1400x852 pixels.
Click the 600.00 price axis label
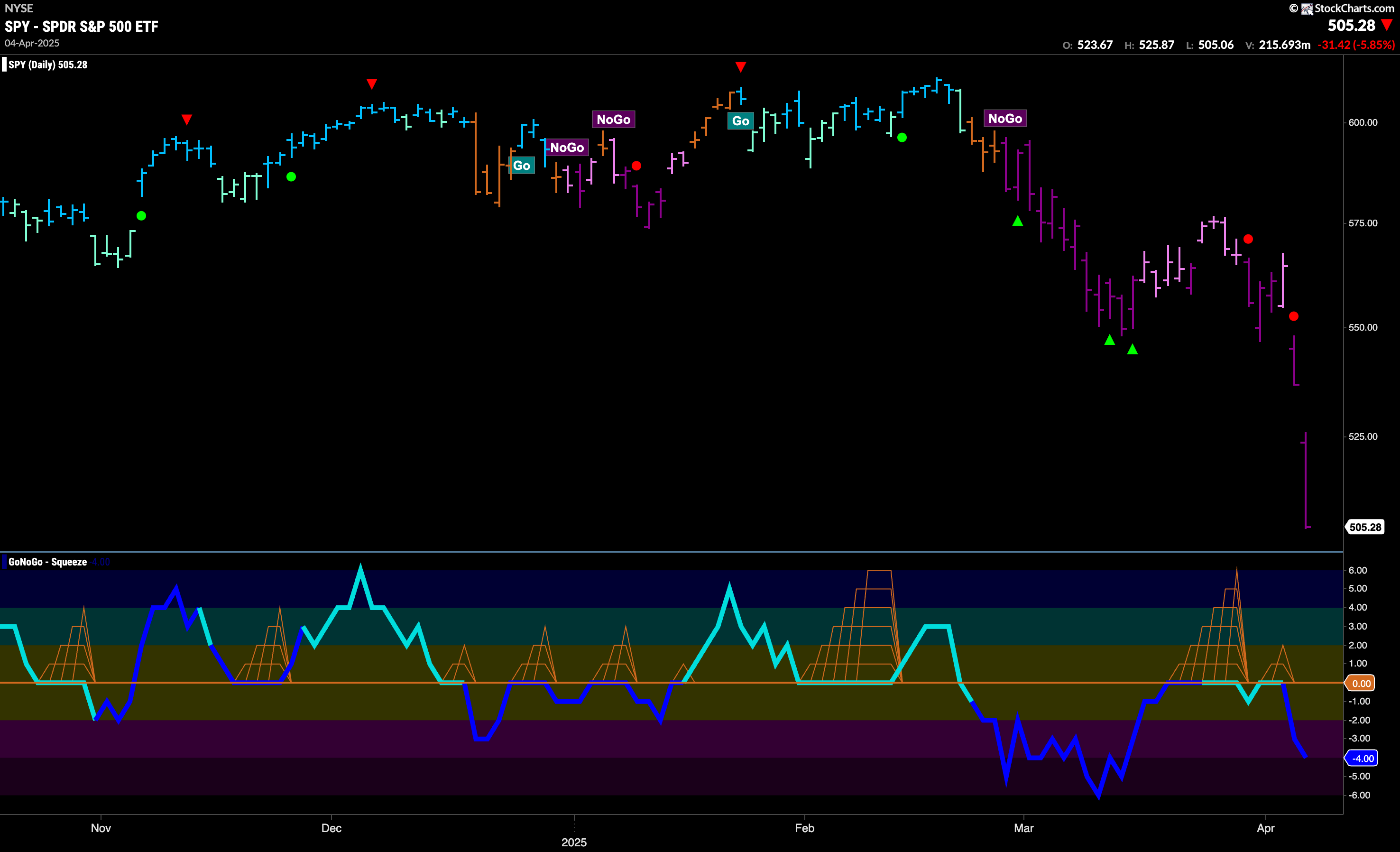point(1363,122)
